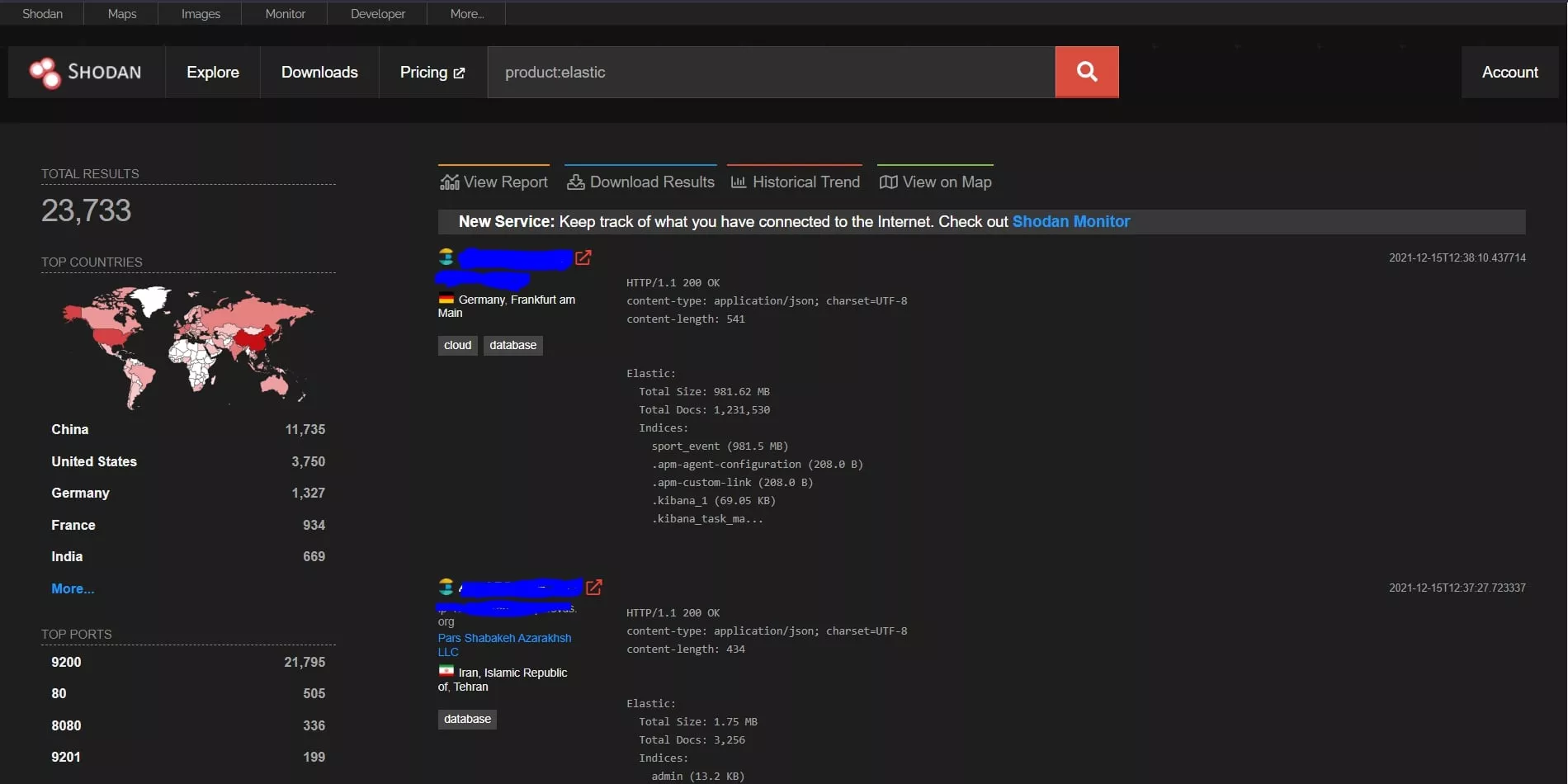The image size is (1568, 784).
Task: Filter results by port 9200
Action: coord(66,662)
